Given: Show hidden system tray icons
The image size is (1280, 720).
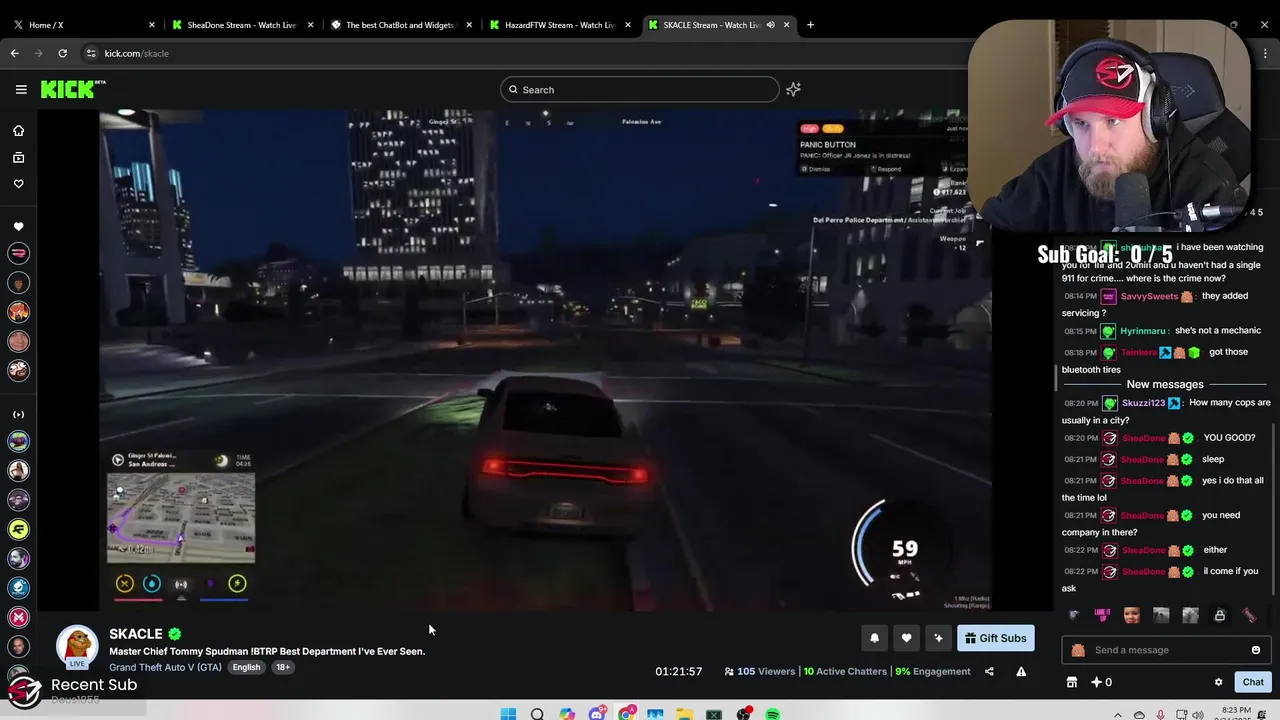Looking at the screenshot, I should [1118, 714].
